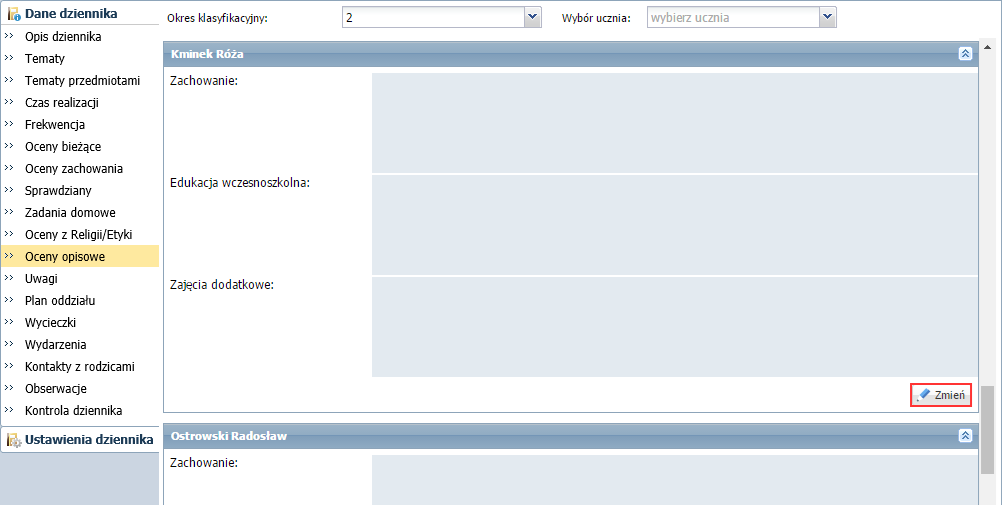Click the vertical scrollbar thumb
The image size is (1002, 505).
pyautogui.click(x=988, y=430)
